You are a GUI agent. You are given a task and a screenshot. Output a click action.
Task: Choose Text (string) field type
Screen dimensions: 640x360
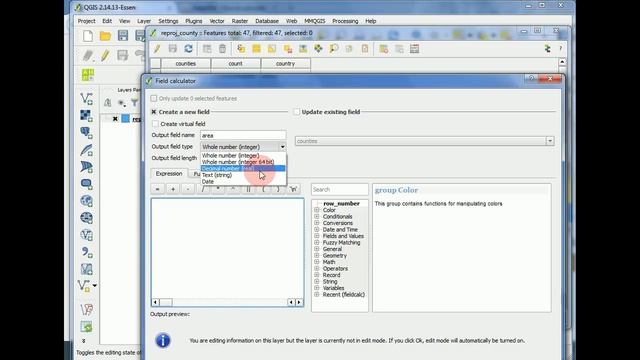(x=243, y=175)
